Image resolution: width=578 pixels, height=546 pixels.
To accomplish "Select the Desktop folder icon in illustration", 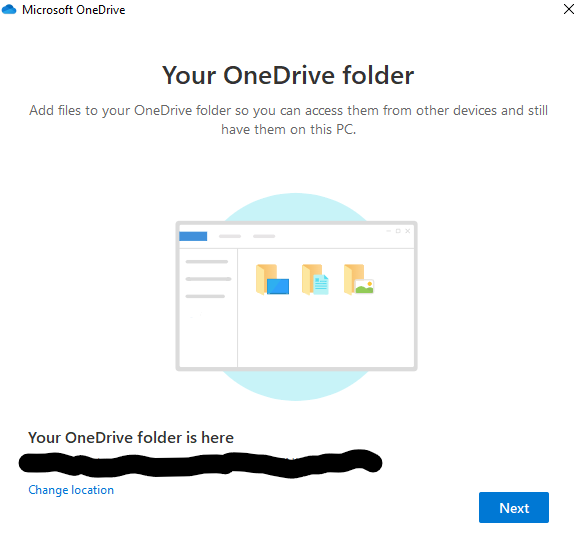I will point(272,279).
